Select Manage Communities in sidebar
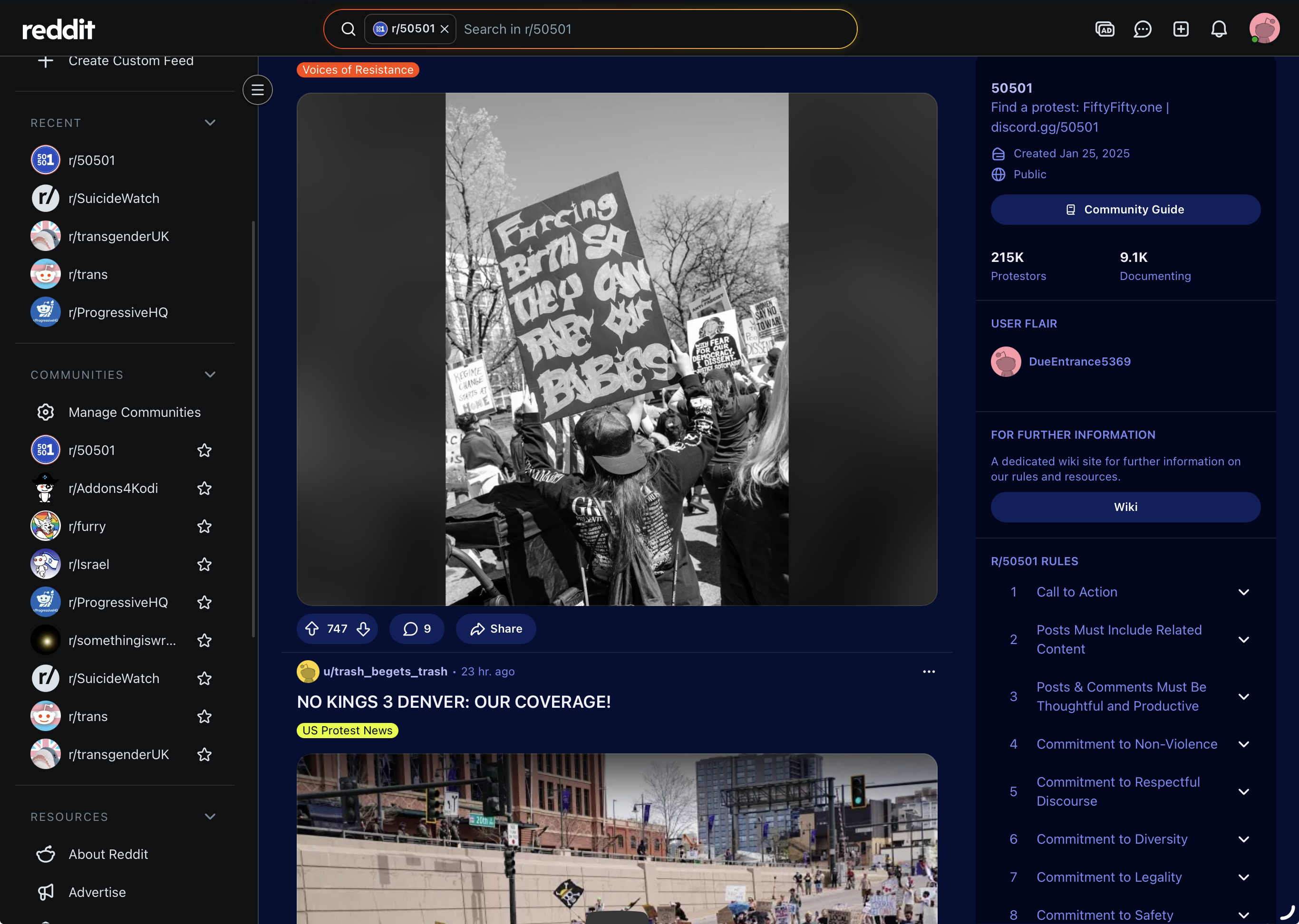The image size is (1299, 924). pos(135,412)
